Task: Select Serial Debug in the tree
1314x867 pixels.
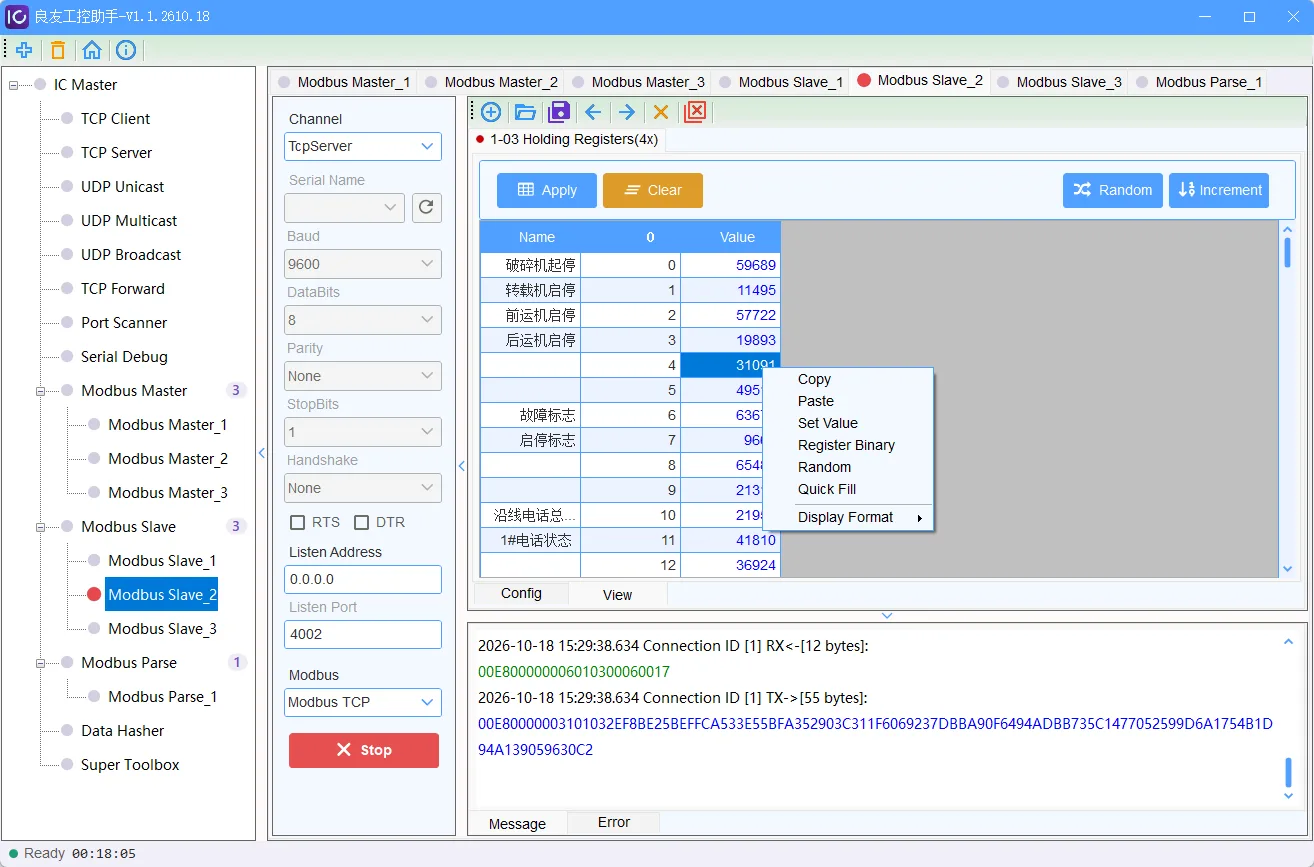Action: click(124, 357)
